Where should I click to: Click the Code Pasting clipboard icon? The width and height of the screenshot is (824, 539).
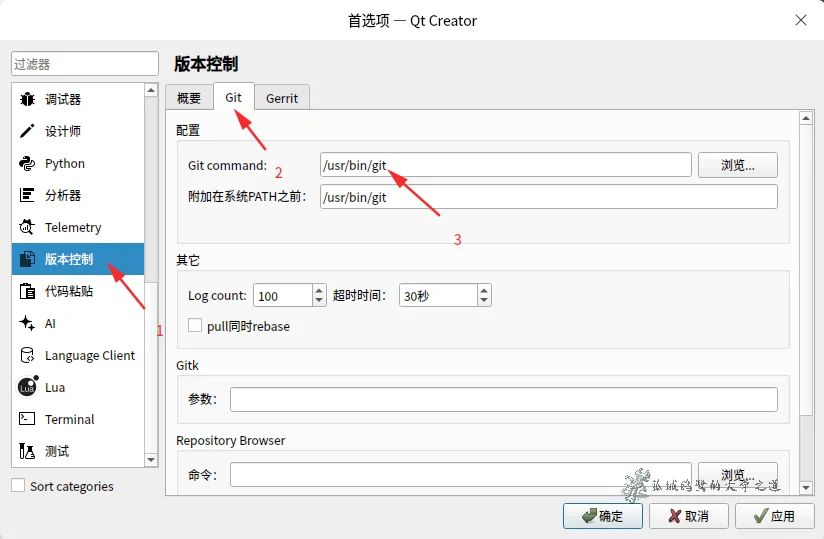click(27, 291)
